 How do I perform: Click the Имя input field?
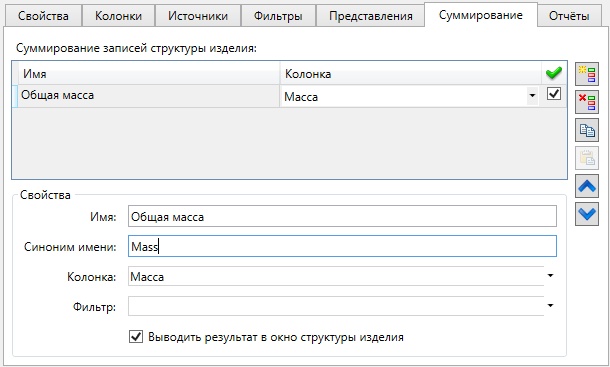click(342, 216)
